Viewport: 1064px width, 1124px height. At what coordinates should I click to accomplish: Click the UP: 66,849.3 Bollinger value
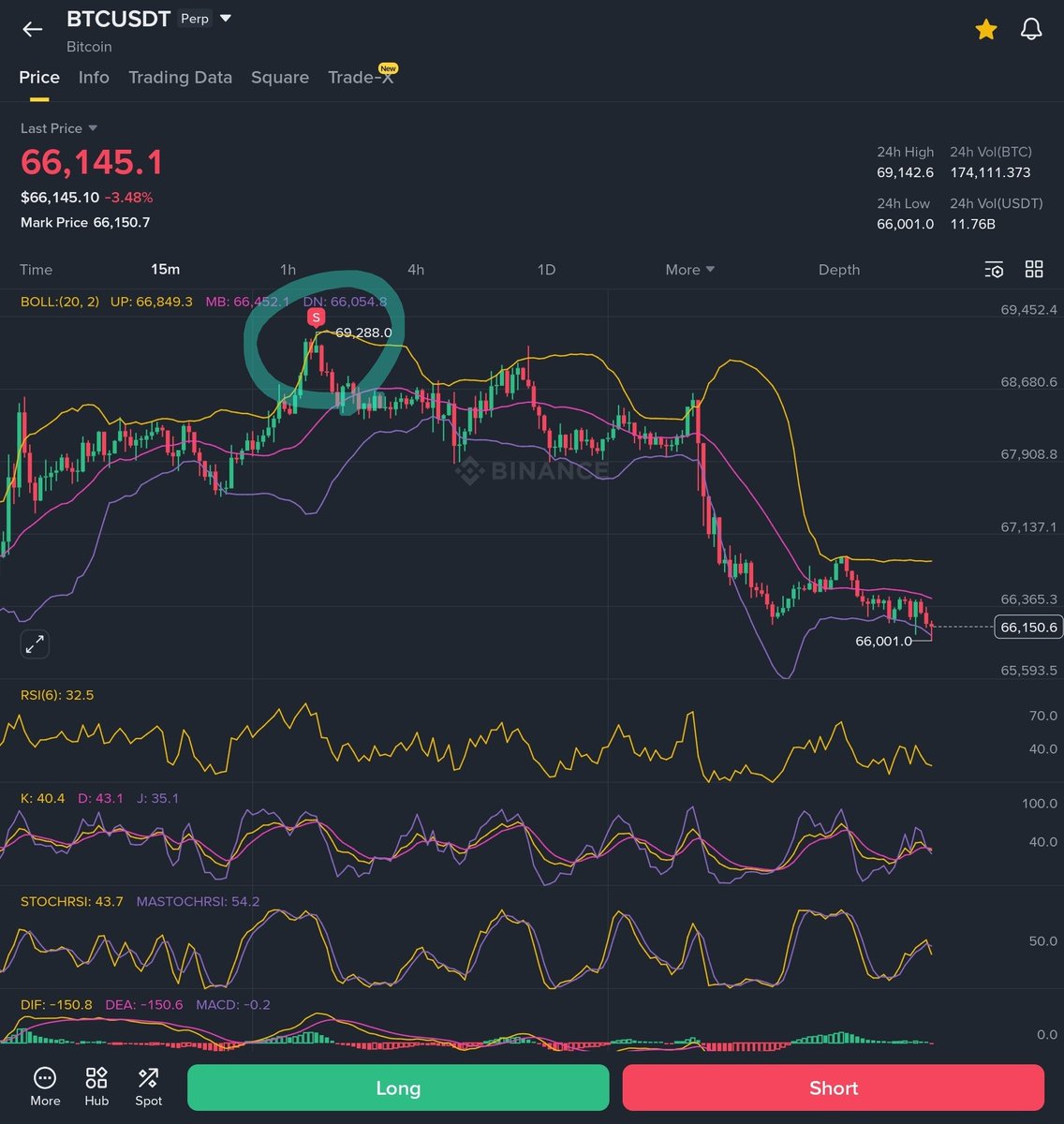tap(151, 302)
